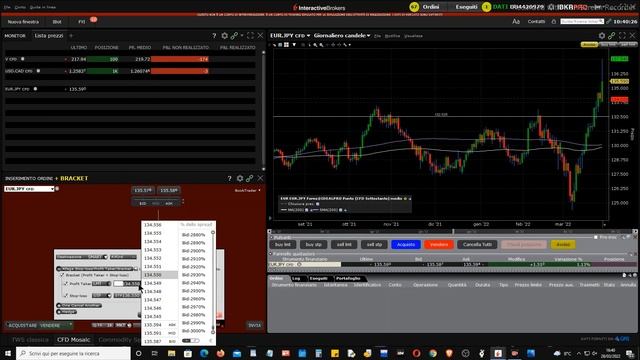Click the chart panel link chain icon
This screenshot has width=640, height=360.
click(x=611, y=36)
